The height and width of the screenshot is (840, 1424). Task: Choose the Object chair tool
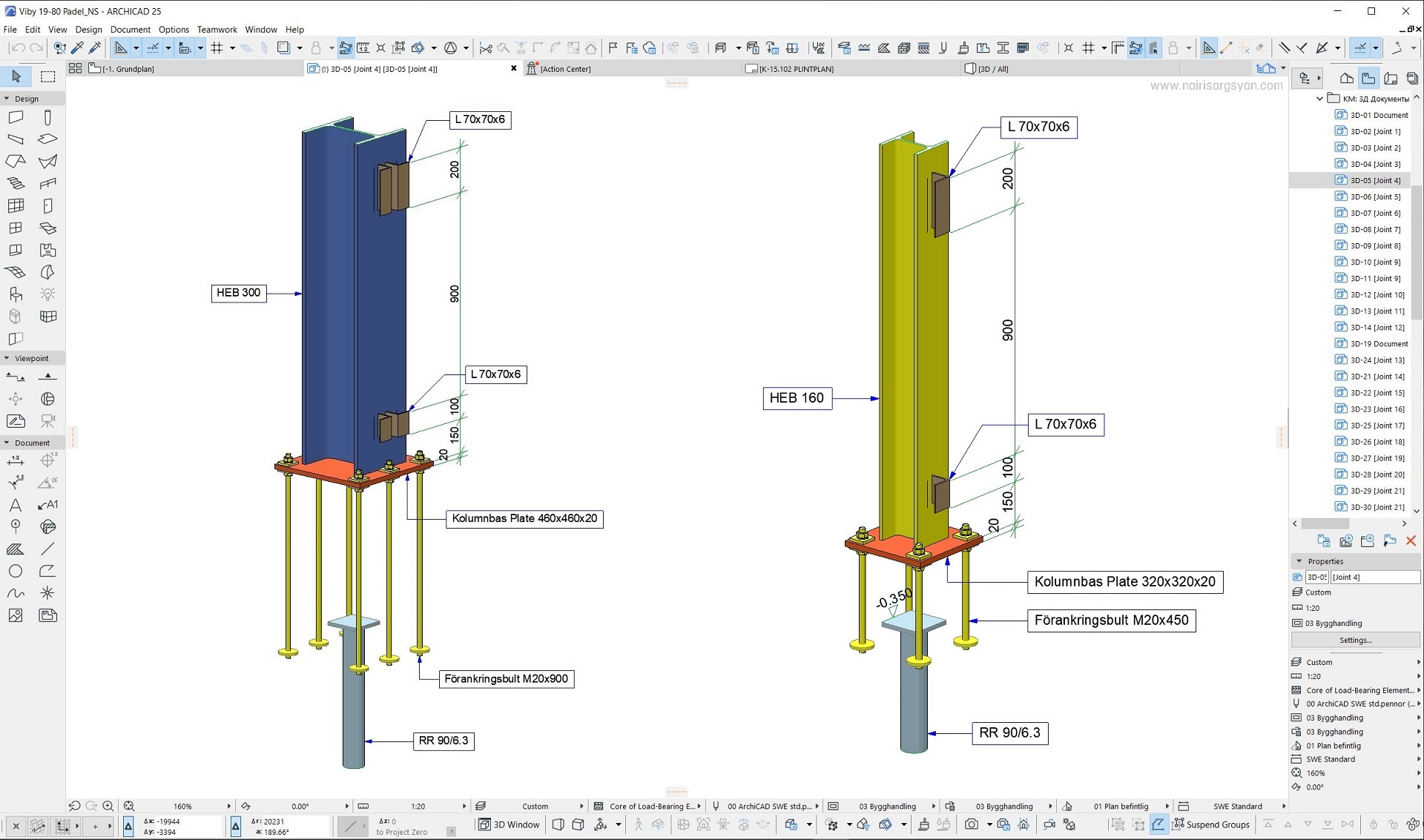(x=16, y=294)
